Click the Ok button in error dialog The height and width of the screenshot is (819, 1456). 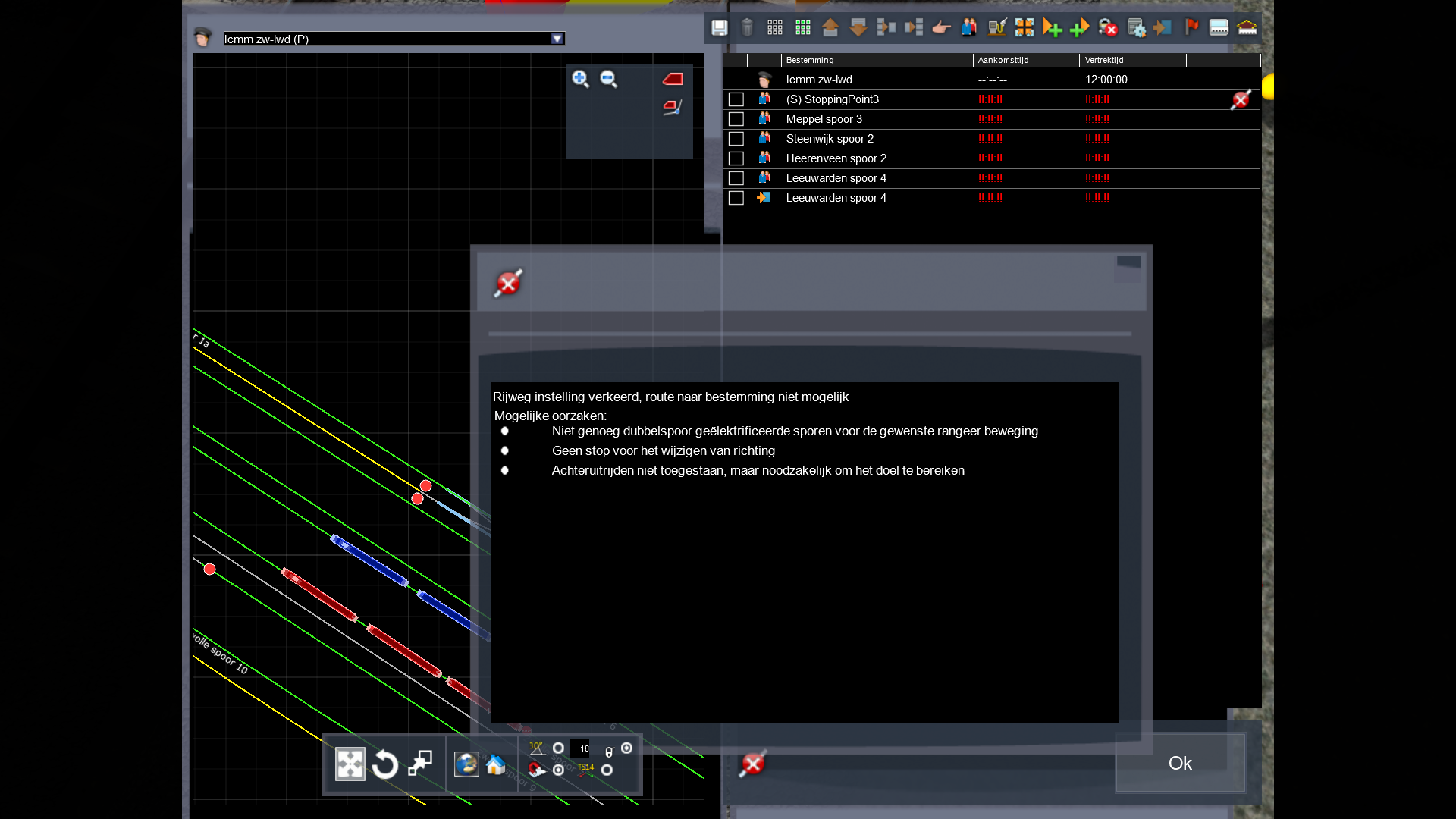coord(1180,763)
